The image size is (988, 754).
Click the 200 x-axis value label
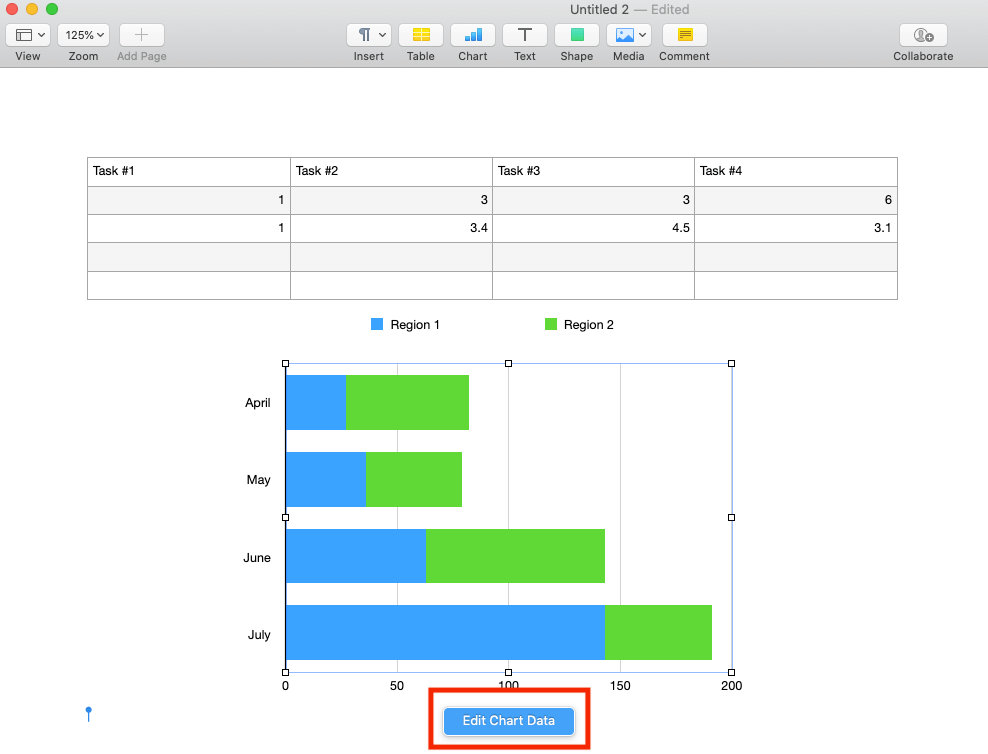click(x=732, y=686)
